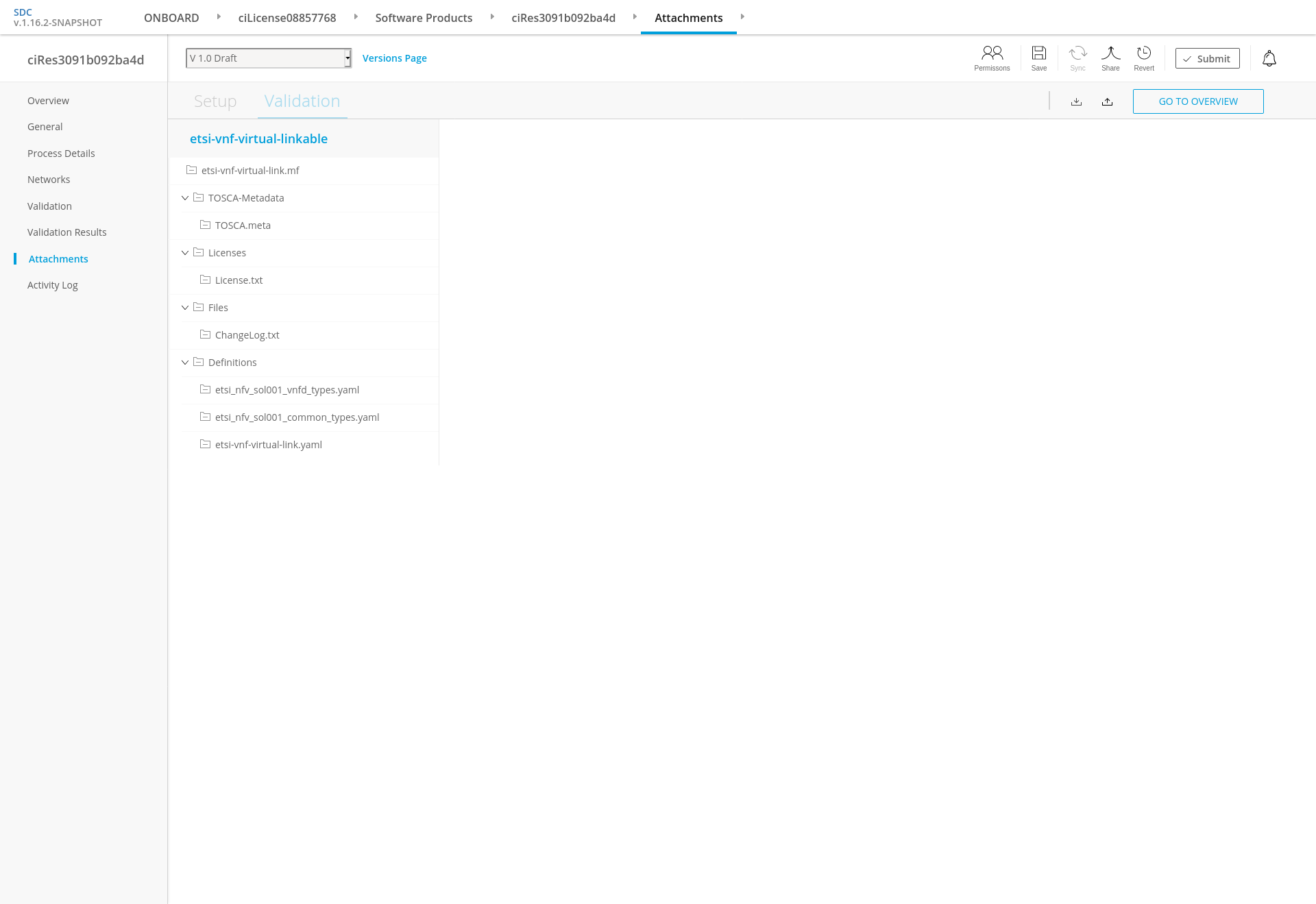Expand the breadcrumb arrow after ONBOARD
The width and height of the screenshot is (1316, 904).
[219, 16]
